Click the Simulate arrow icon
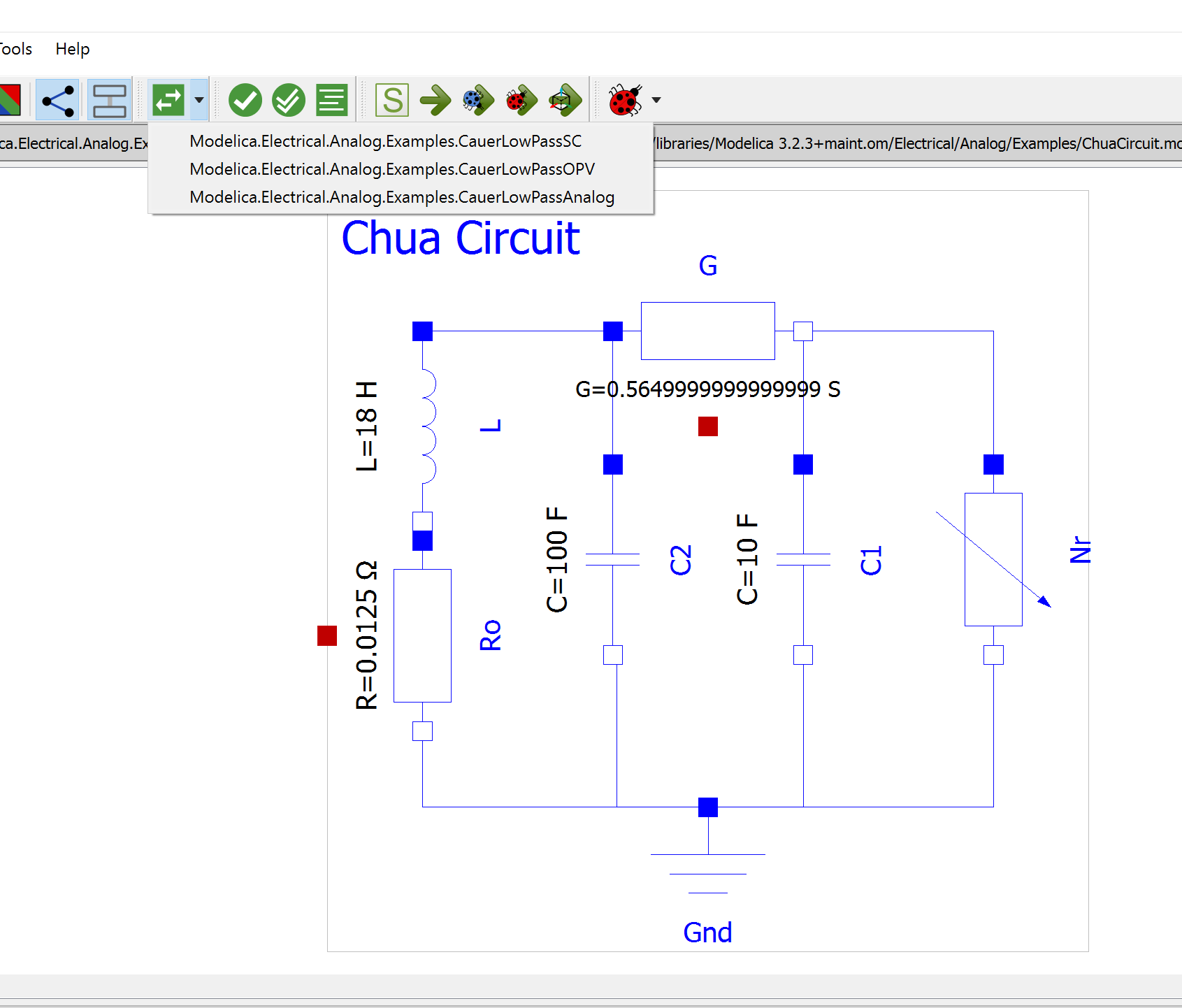The height and width of the screenshot is (1008, 1182). pos(435,99)
